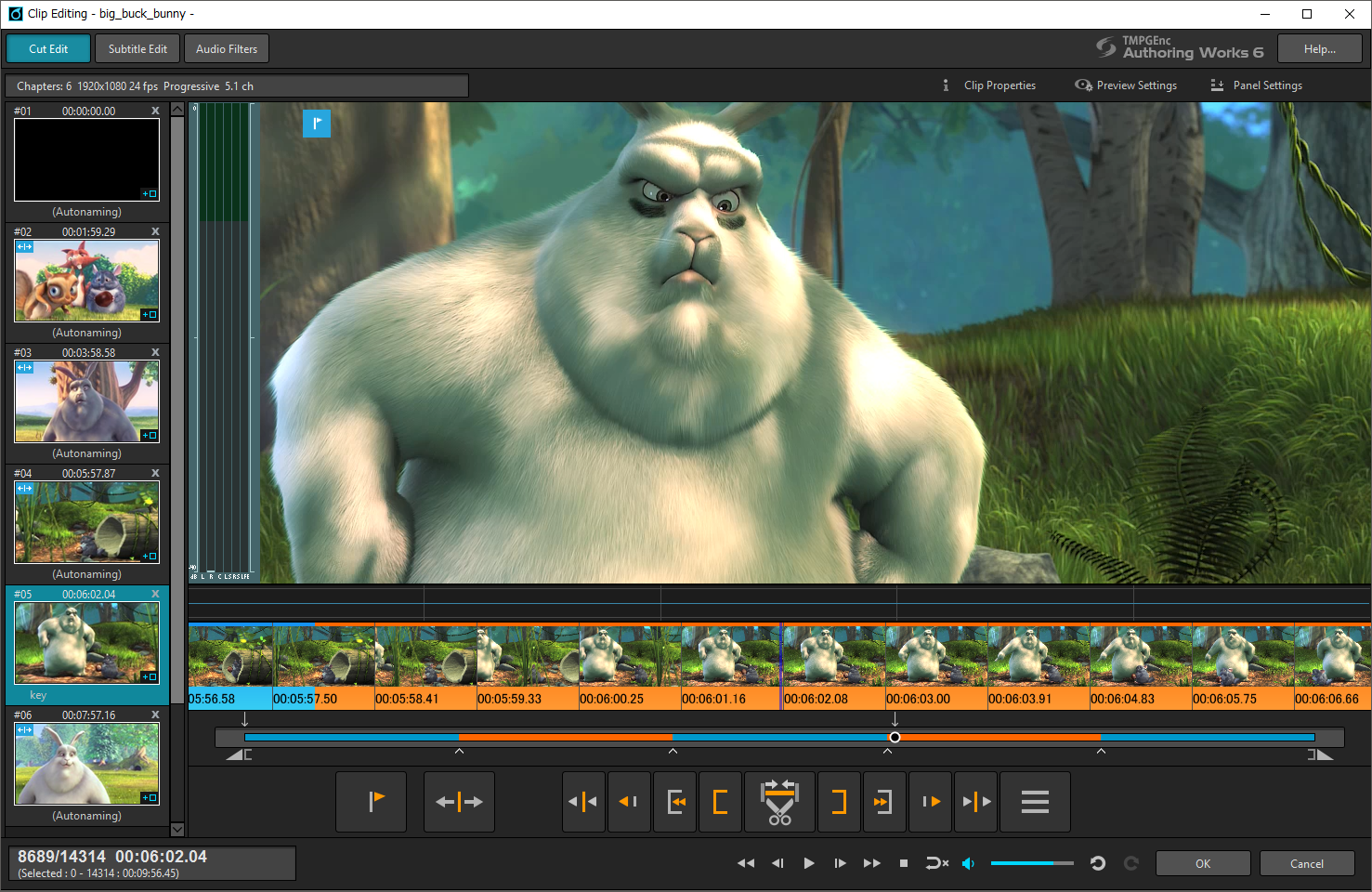Image resolution: width=1372 pixels, height=892 pixels.
Task: Remove chapter #03 using its X
Action: [155, 352]
